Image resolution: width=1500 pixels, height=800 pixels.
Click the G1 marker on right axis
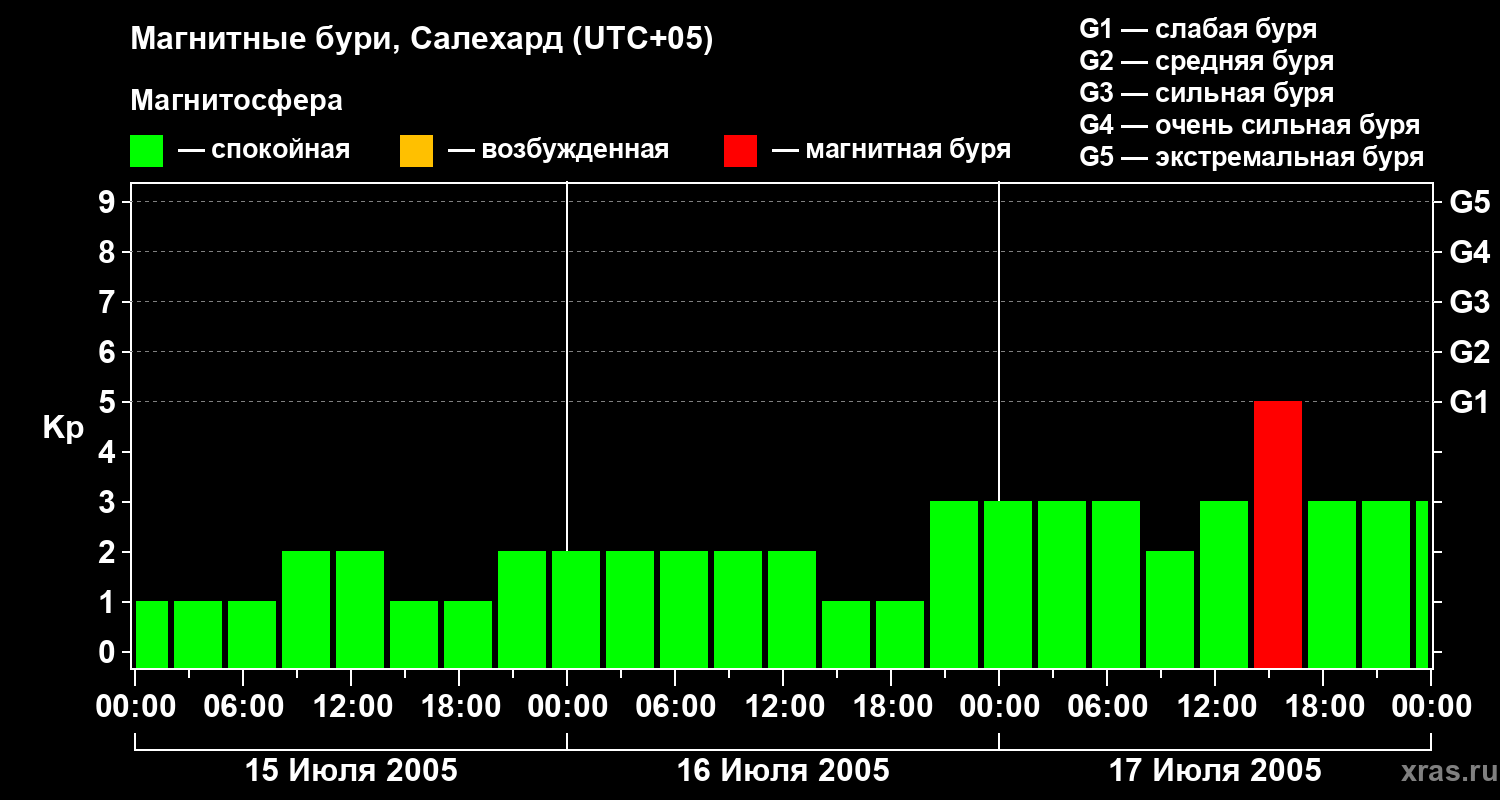1469,402
